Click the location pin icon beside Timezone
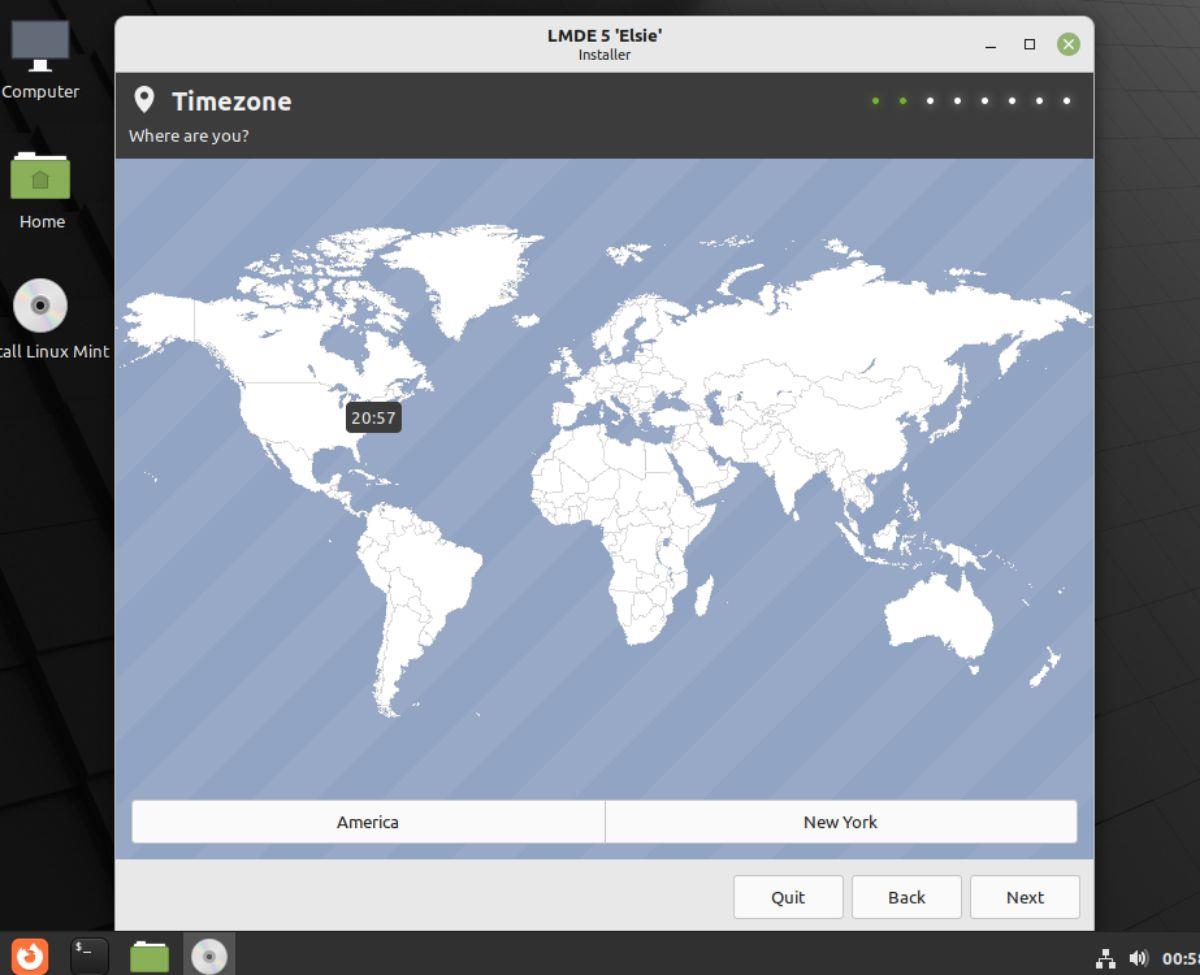Image resolution: width=1200 pixels, height=975 pixels. pos(147,100)
